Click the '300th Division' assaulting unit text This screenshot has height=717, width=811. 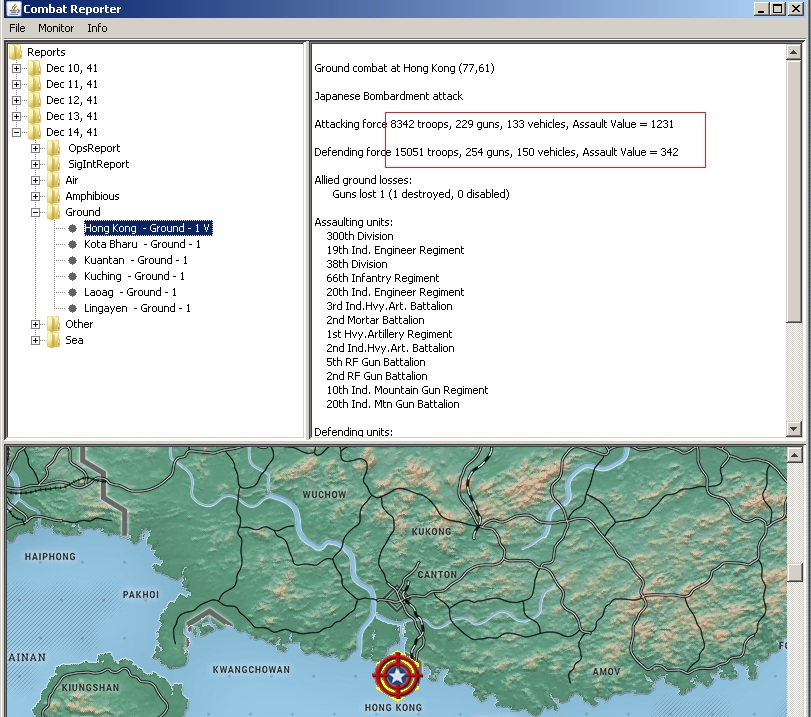pyautogui.click(x=359, y=236)
